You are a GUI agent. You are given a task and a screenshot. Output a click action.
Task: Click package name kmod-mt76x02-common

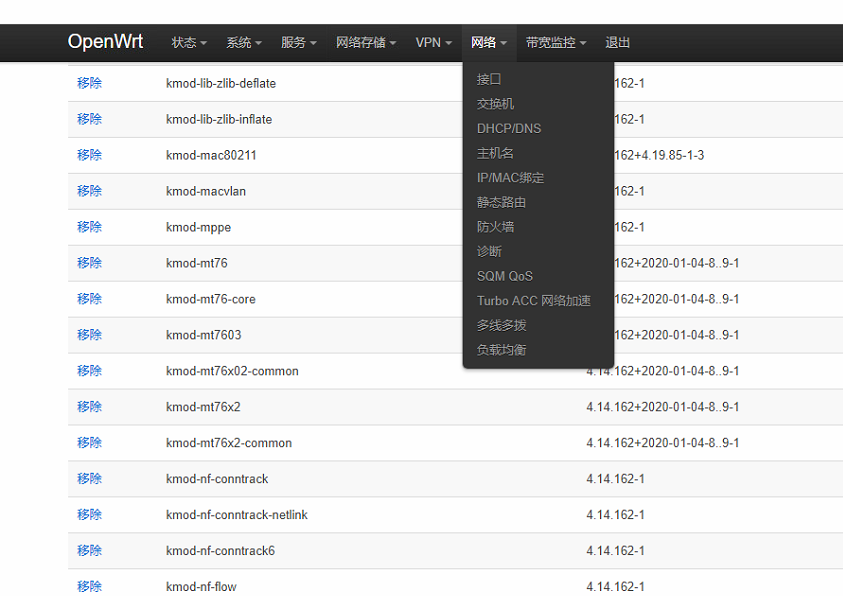[x=232, y=371]
